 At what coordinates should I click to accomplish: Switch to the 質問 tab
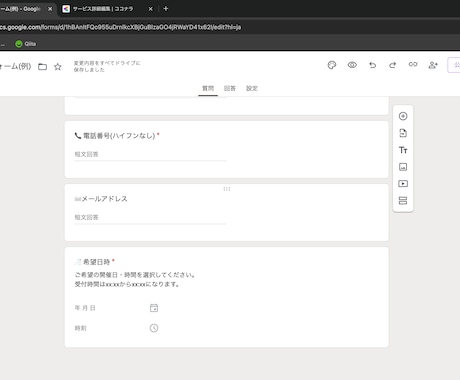click(x=208, y=88)
